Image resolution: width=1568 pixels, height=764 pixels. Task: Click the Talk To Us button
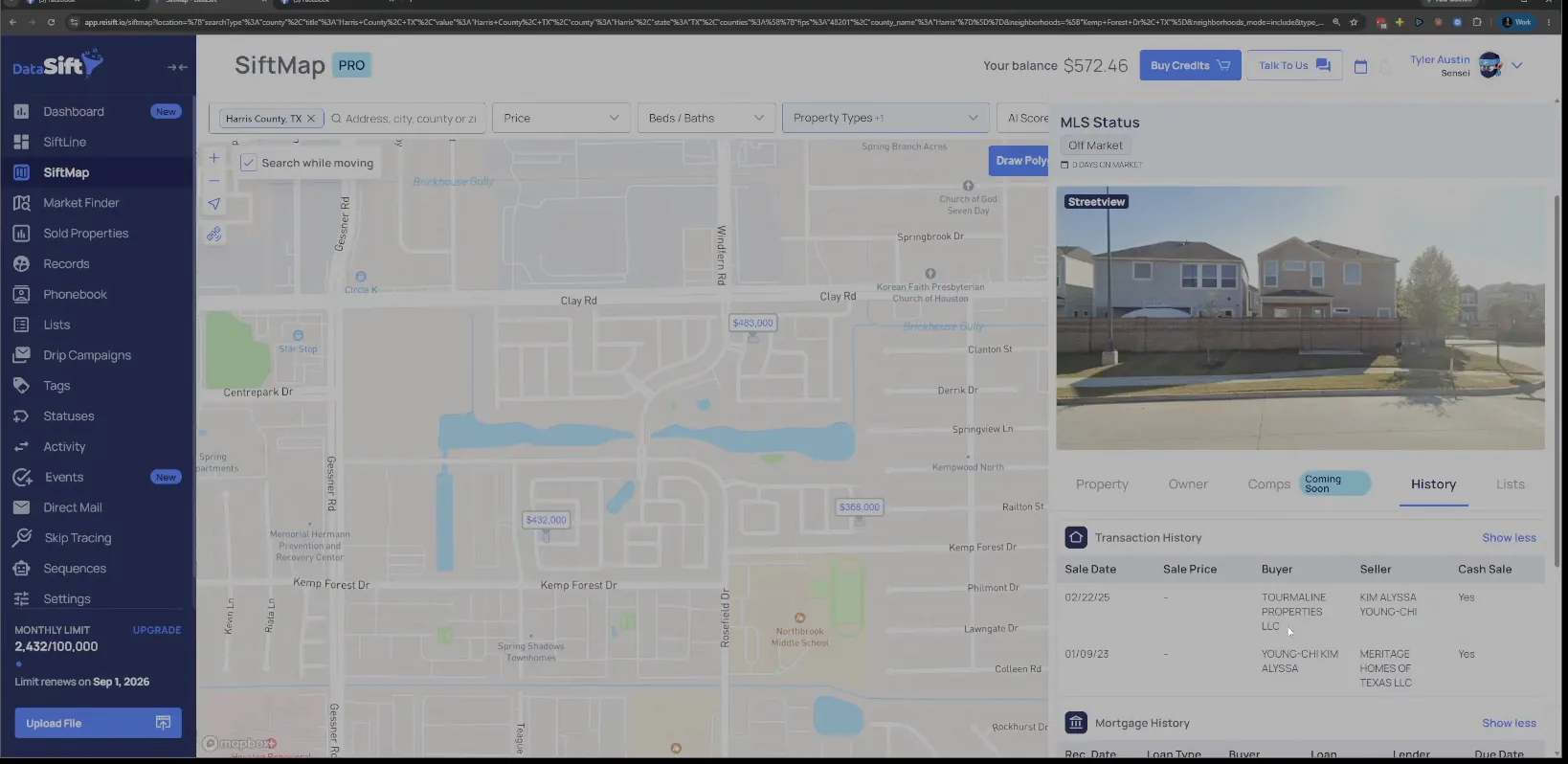(1294, 65)
